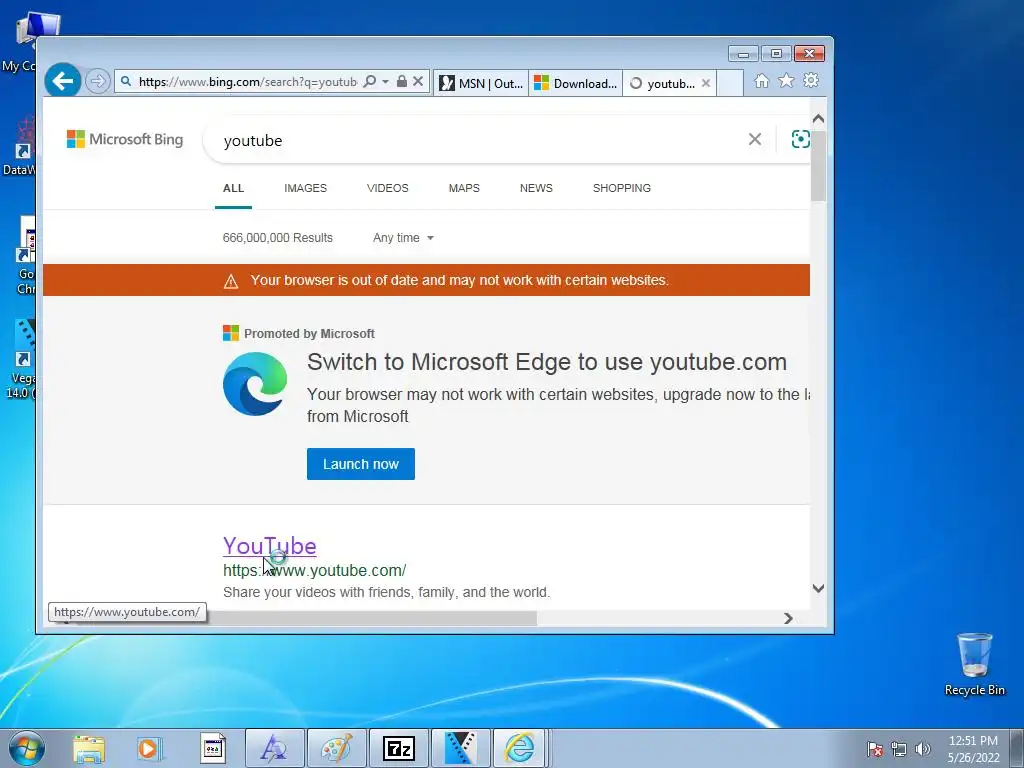Select the ALL results tab
Image resolution: width=1024 pixels, height=768 pixels.
pyautogui.click(x=233, y=188)
